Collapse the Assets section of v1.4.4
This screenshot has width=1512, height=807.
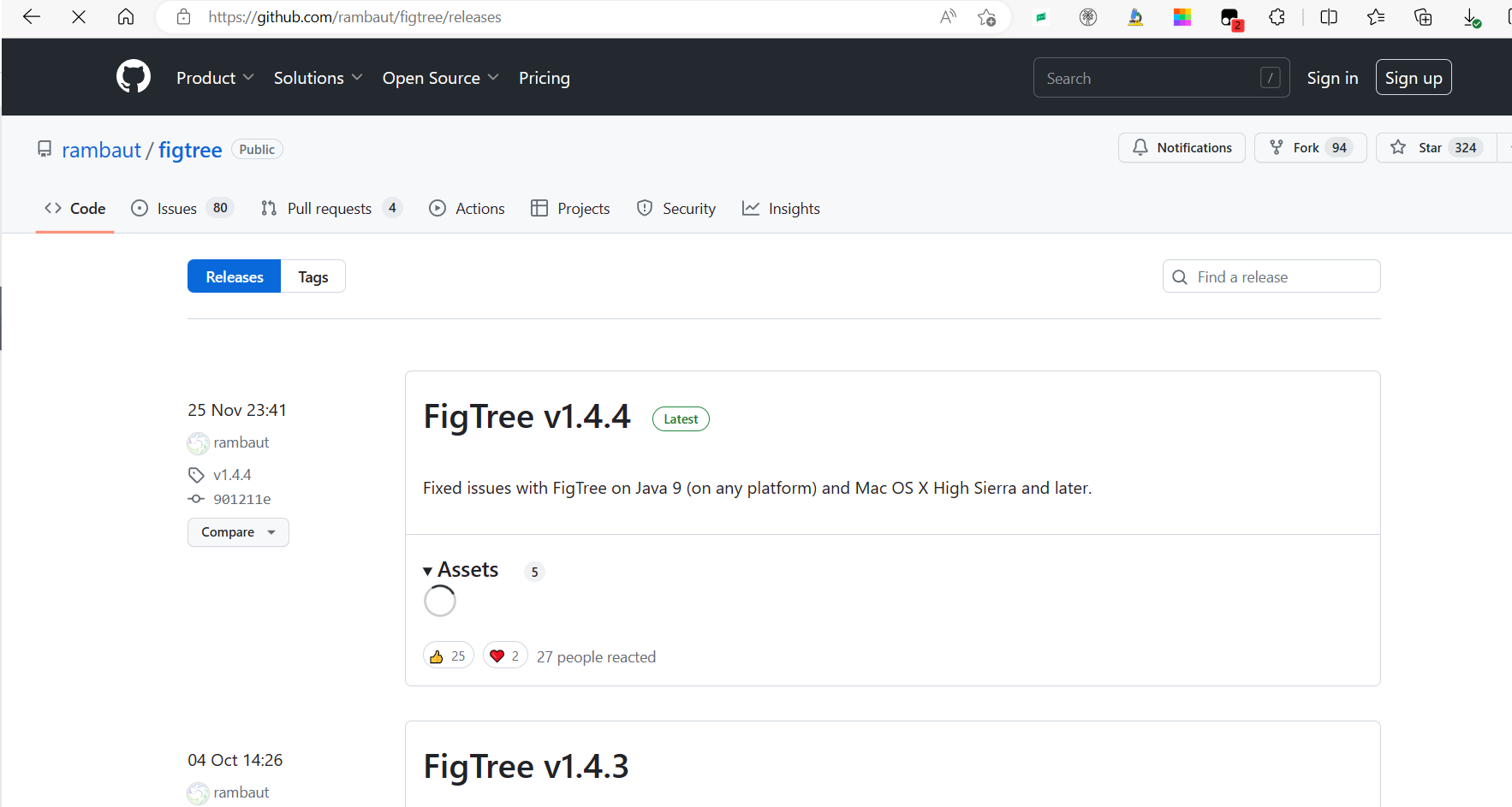(x=461, y=570)
